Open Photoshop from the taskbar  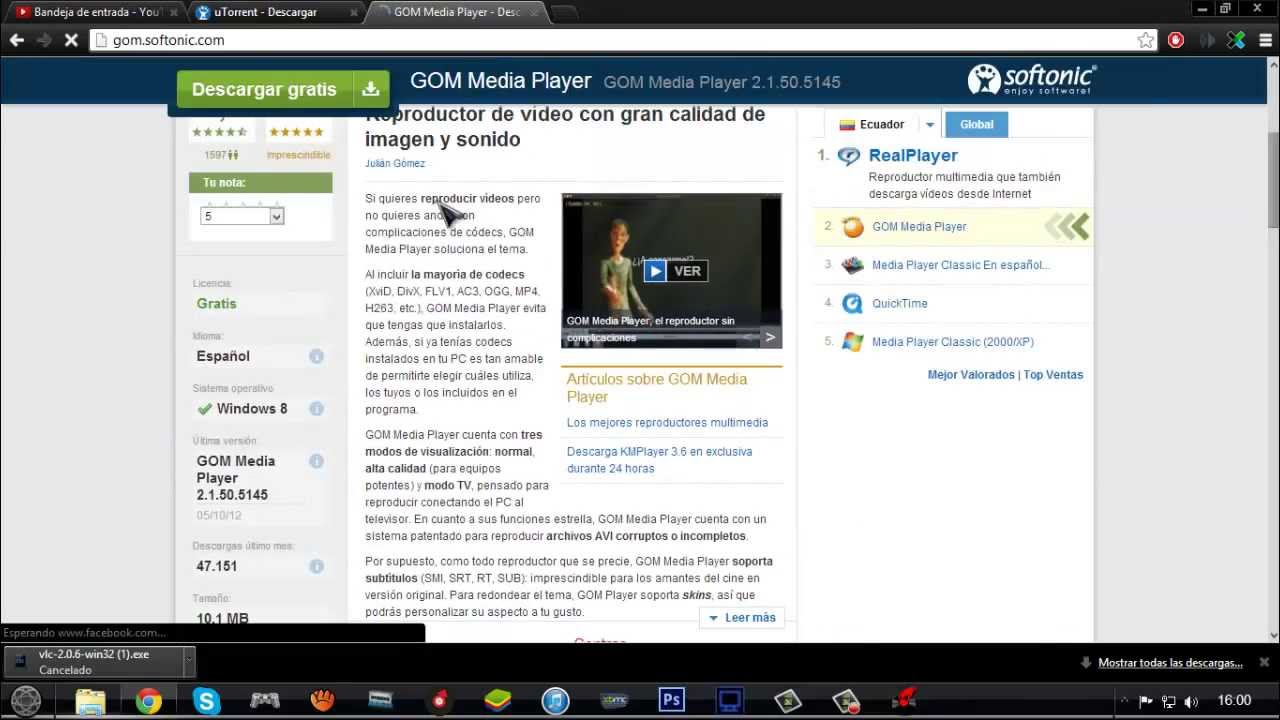tap(672, 701)
